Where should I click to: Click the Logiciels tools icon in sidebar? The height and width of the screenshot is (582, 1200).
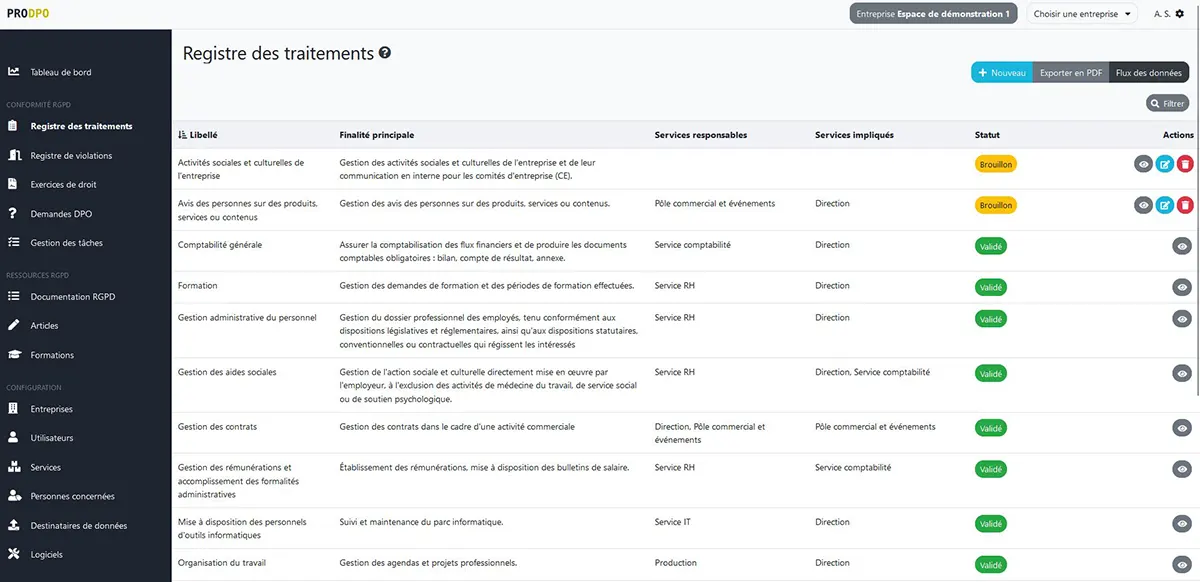14,554
